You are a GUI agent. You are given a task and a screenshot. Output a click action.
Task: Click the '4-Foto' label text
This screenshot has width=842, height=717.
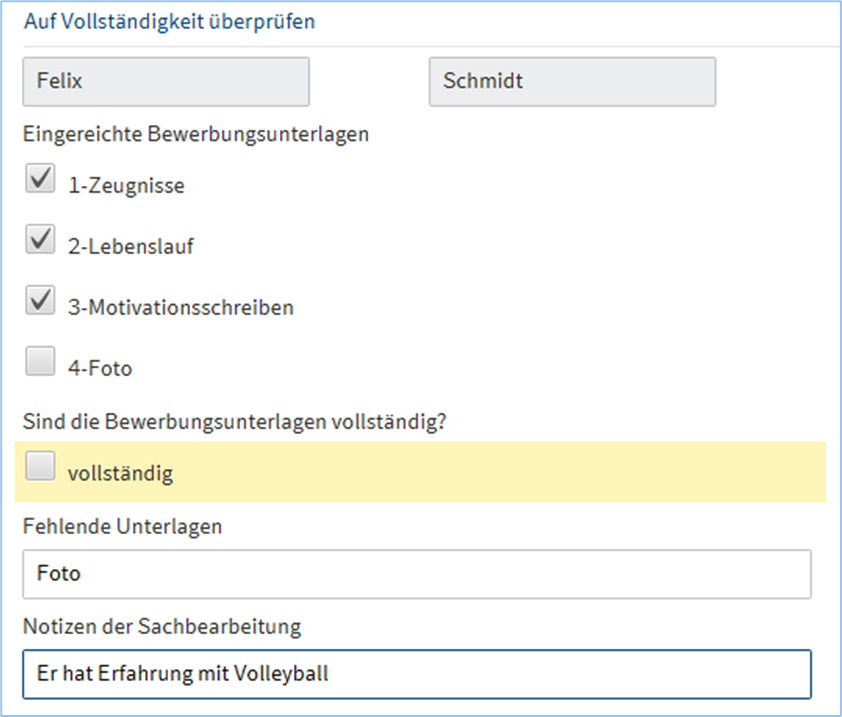click(100, 369)
